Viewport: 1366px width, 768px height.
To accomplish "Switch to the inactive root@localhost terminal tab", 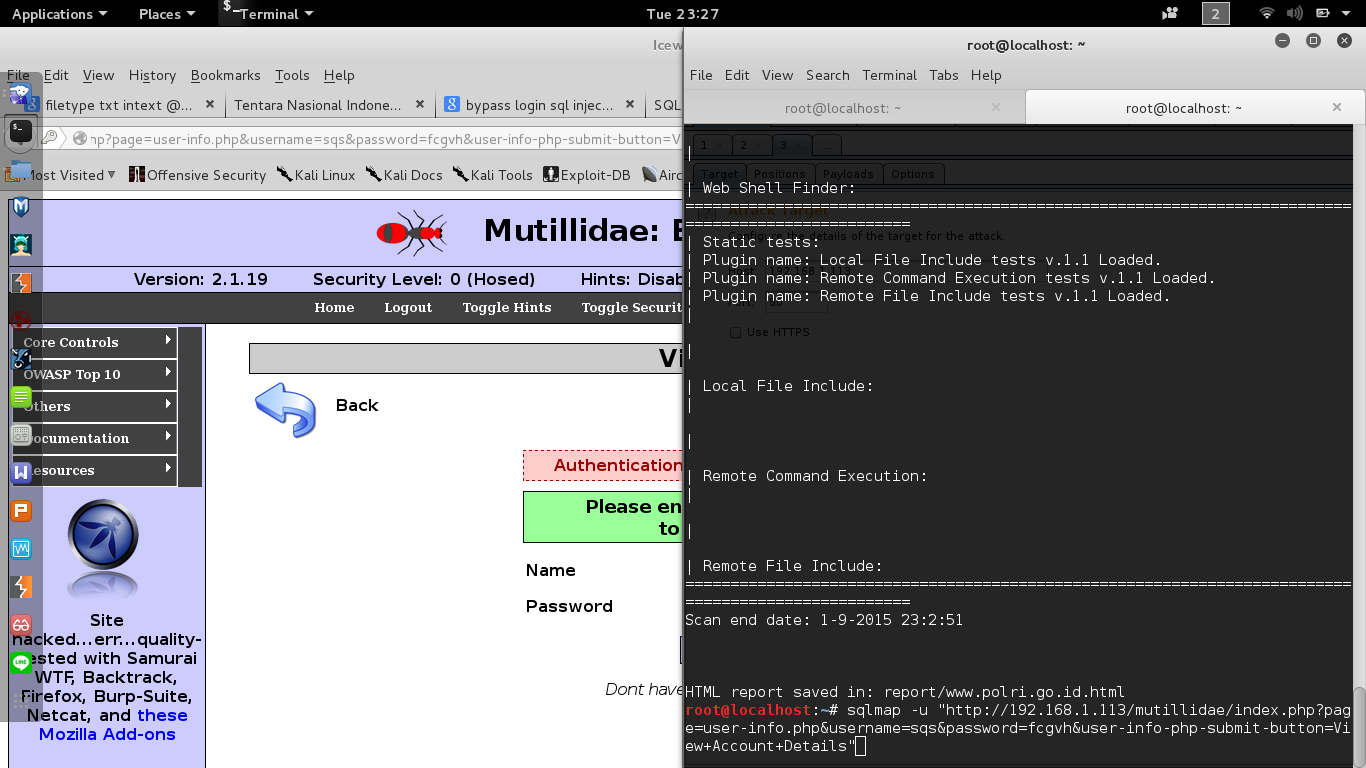I will pyautogui.click(x=854, y=108).
